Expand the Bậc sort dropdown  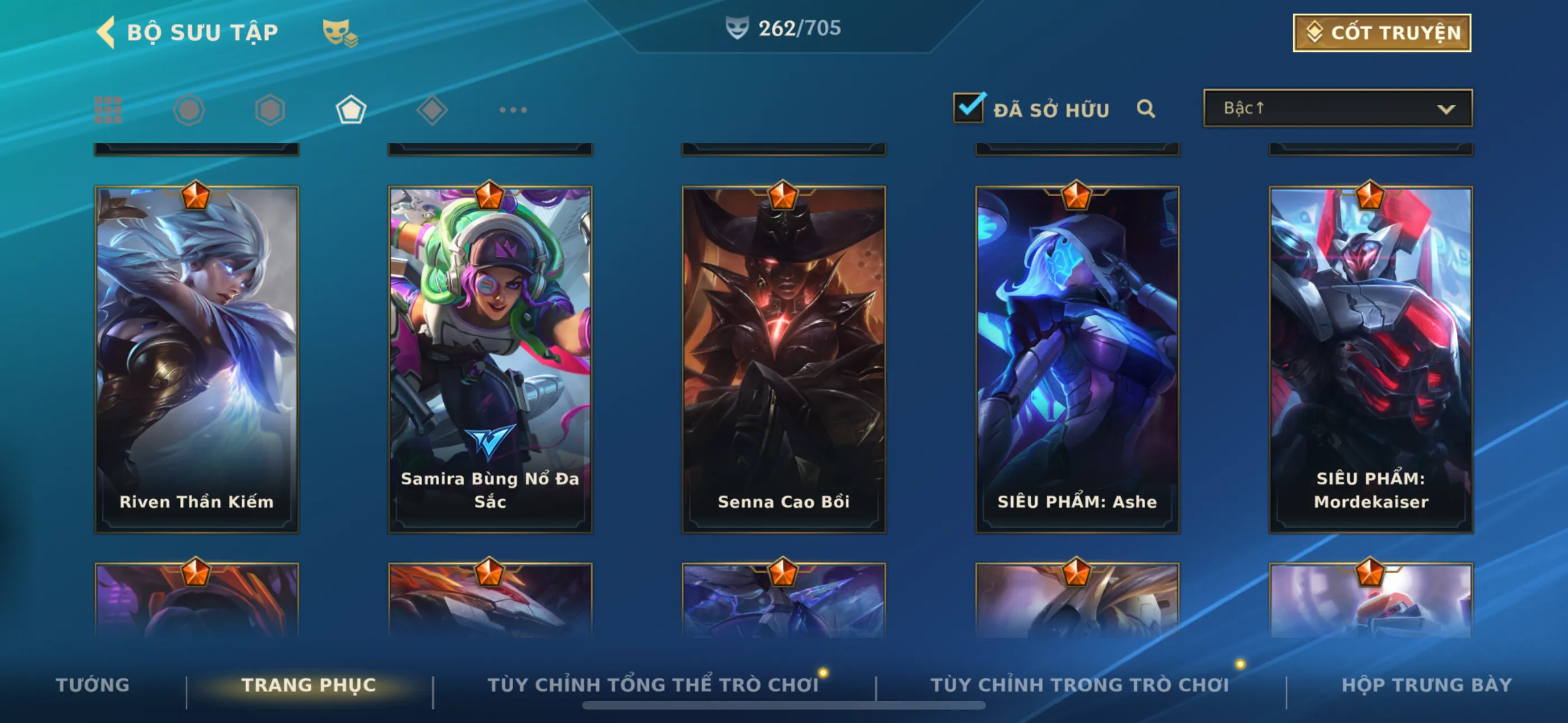coord(1338,108)
